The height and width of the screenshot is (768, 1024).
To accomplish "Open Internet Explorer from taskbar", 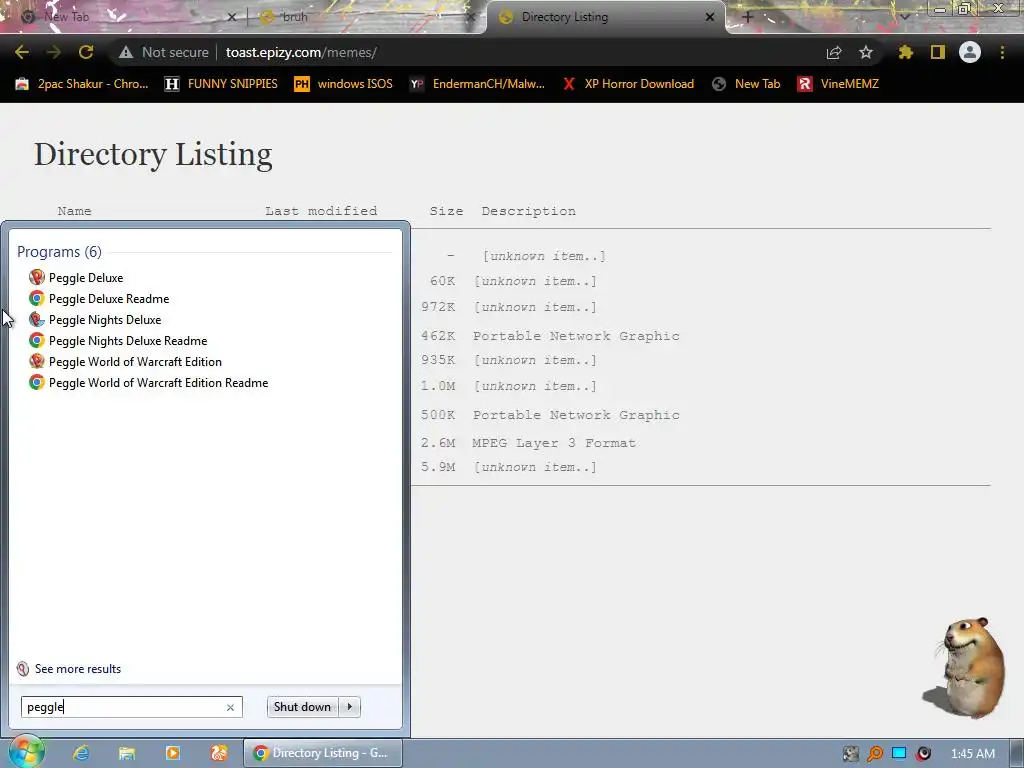I will click(x=81, y=753).
